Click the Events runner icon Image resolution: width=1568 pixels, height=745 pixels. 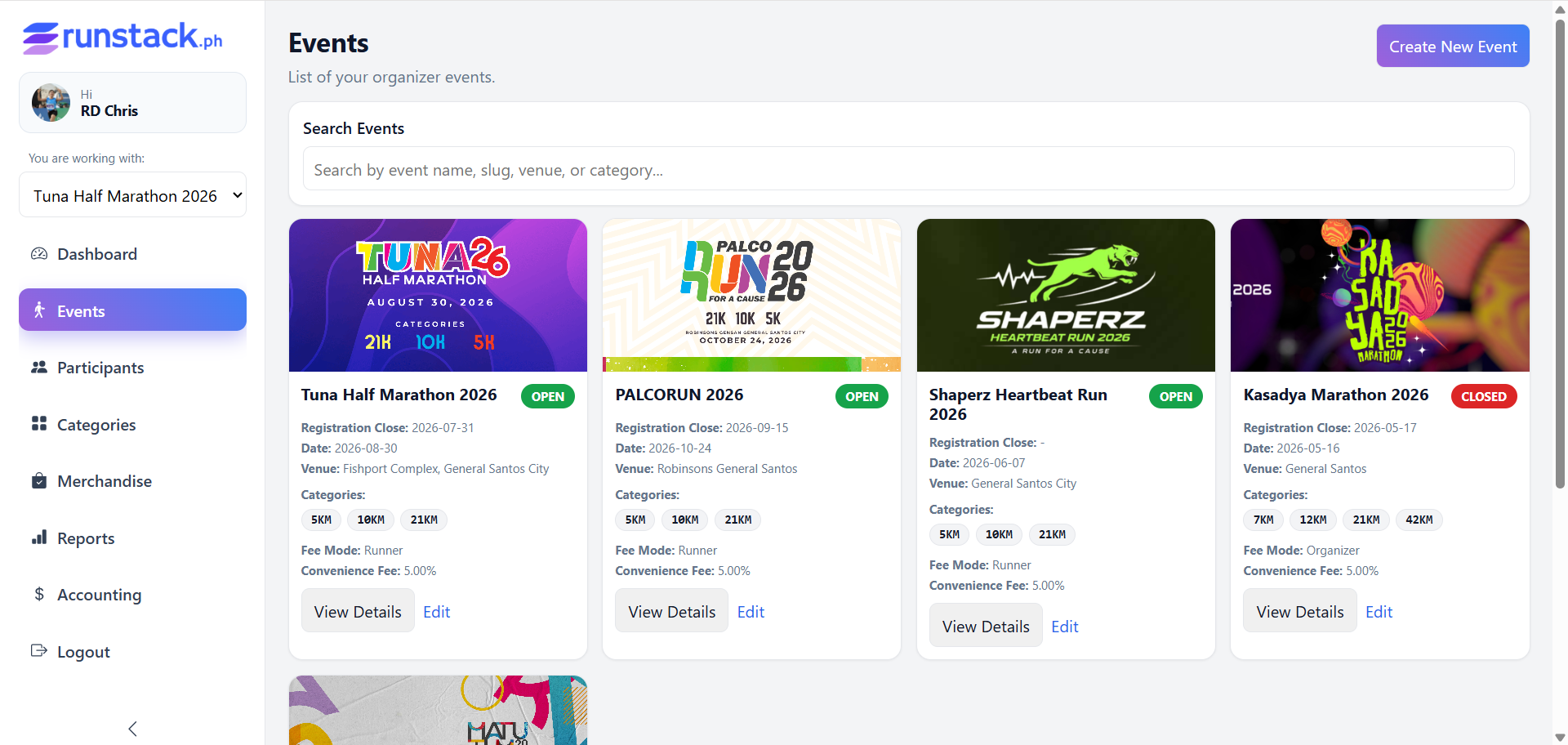[x=39, y=310]
